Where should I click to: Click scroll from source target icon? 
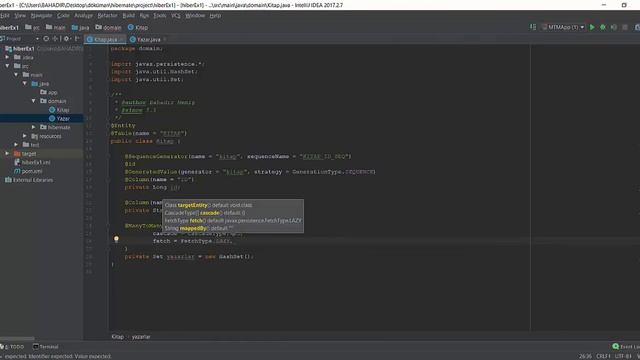pos(46,39)
